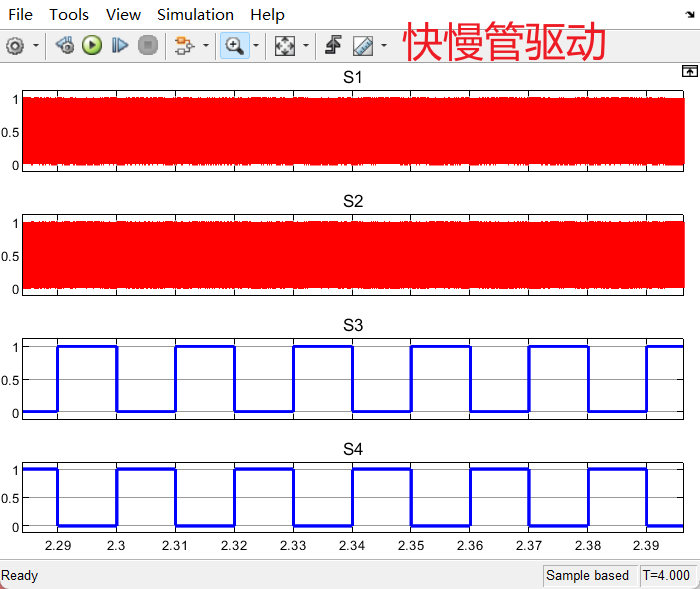Open the Simulation menu

click(195, 14)
